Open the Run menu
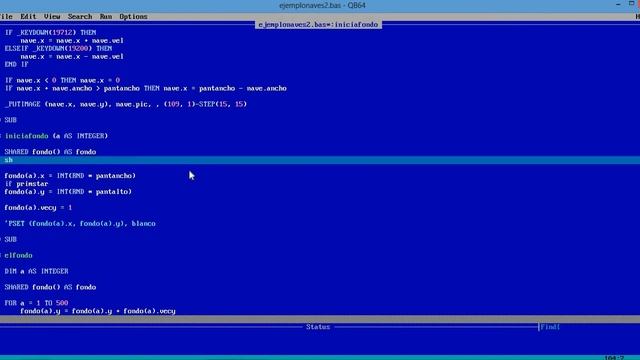640x360 pixels. coord(106,17)
